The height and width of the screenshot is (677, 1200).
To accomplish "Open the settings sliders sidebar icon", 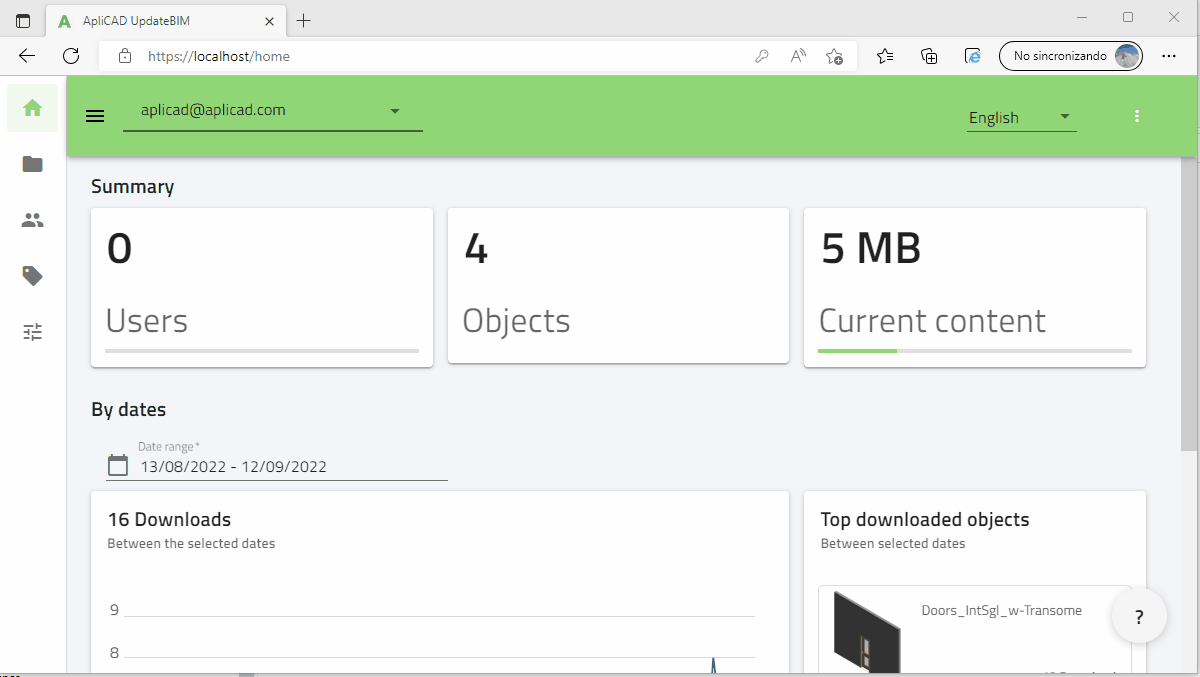I will (x=32, y=332).
